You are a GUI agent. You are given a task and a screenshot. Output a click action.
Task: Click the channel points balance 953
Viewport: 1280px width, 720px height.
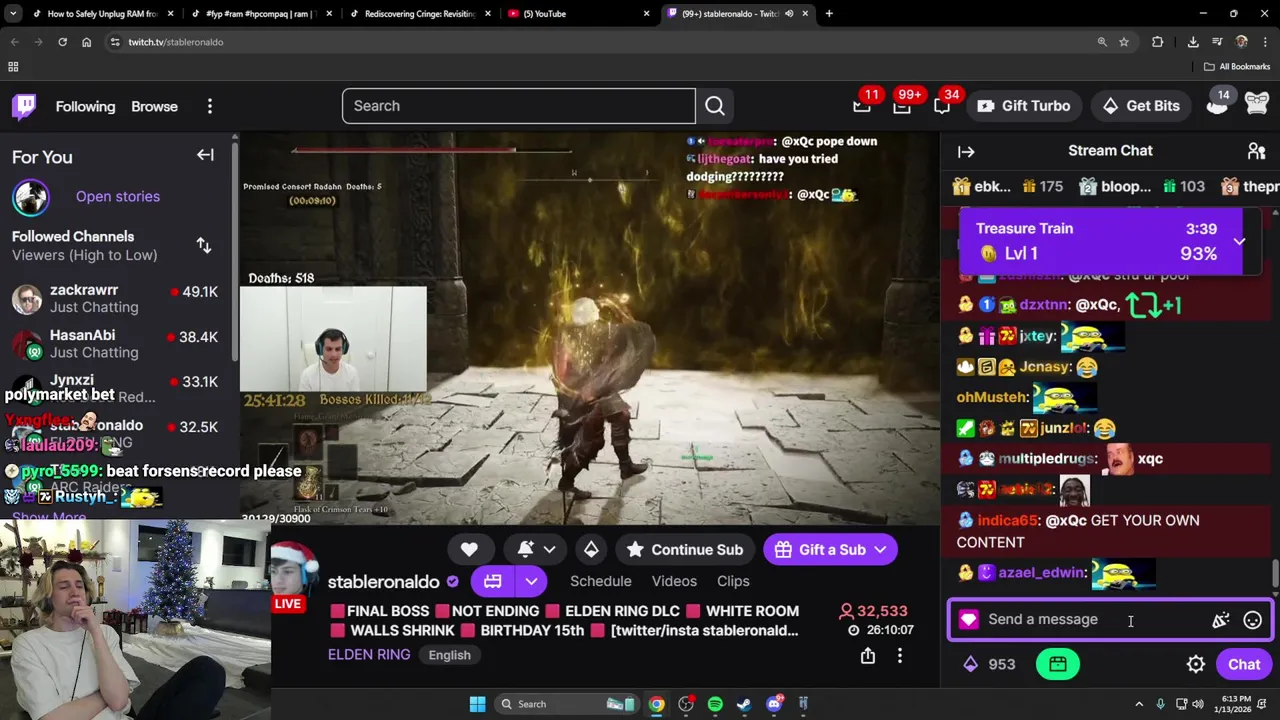click(990, 664)
